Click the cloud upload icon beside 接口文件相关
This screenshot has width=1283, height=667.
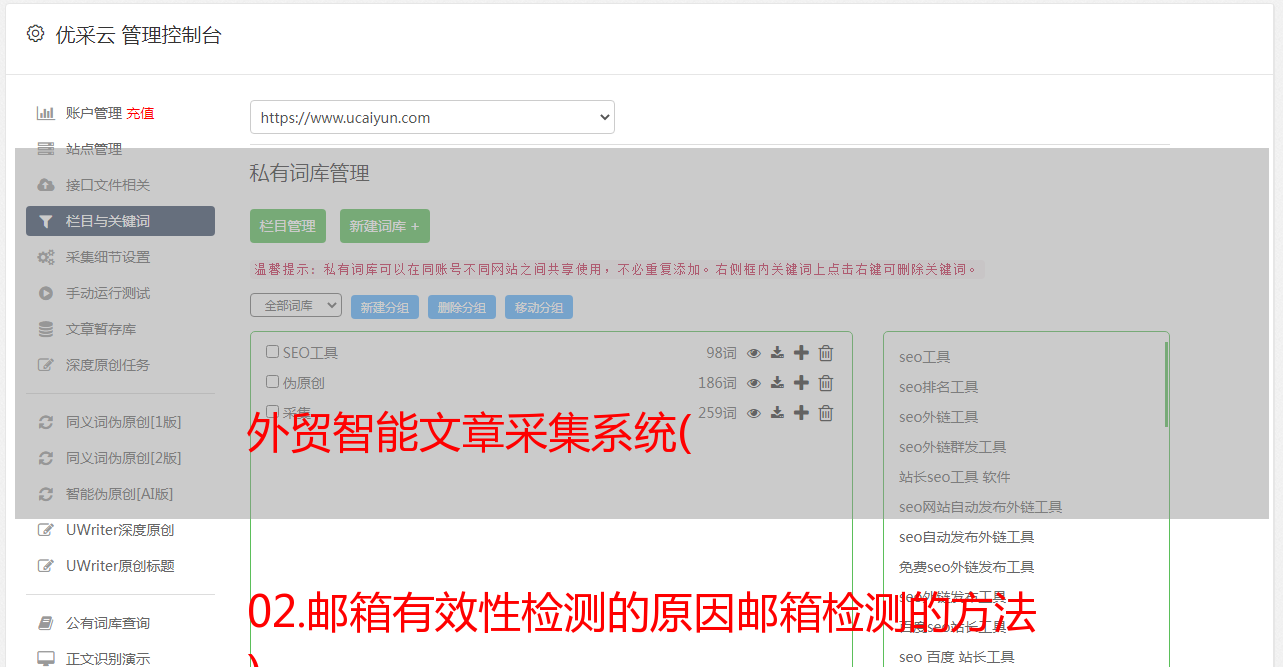click(x=45, y=185)
